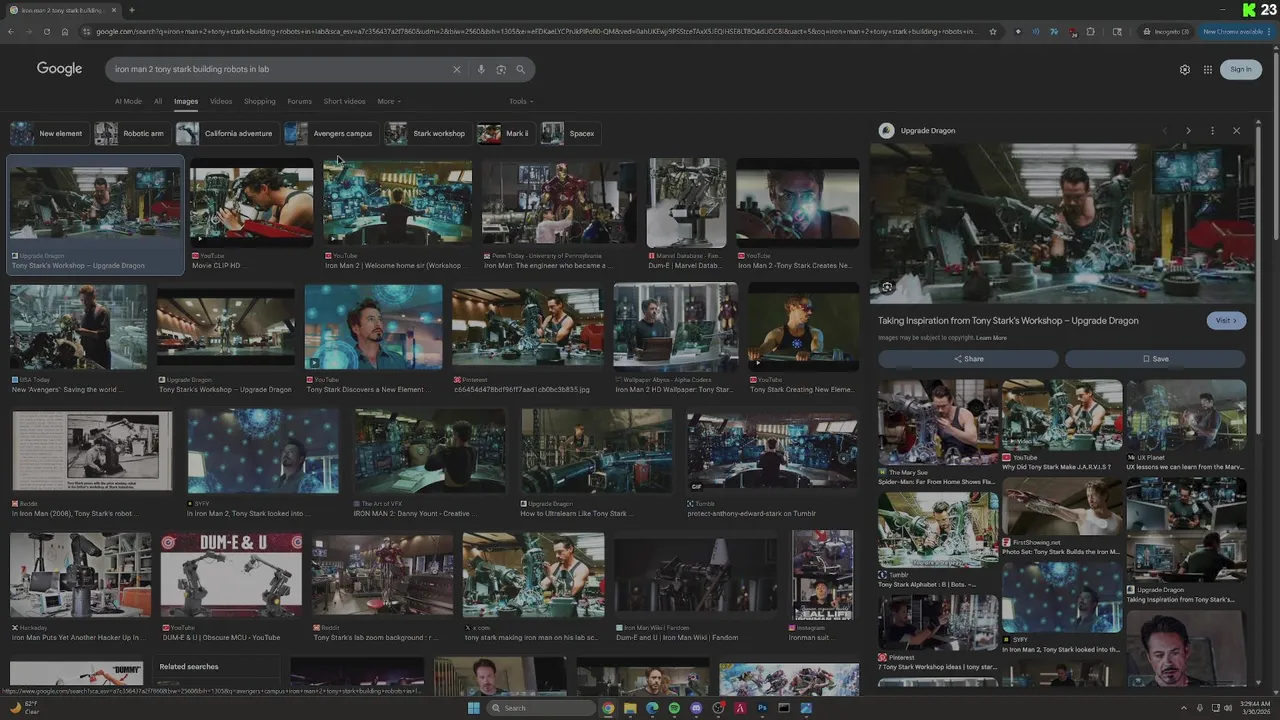Open Microsoft Edge from the taskbar
This screenshot has height=720, width=1280.
click(652, 708)
